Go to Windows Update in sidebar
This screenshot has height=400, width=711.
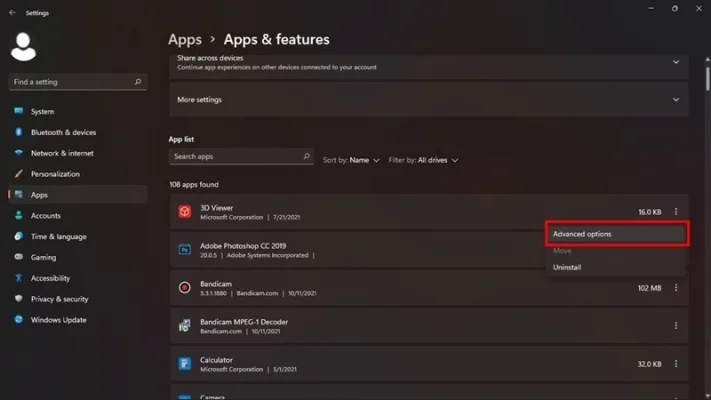[x=58, y=320]
